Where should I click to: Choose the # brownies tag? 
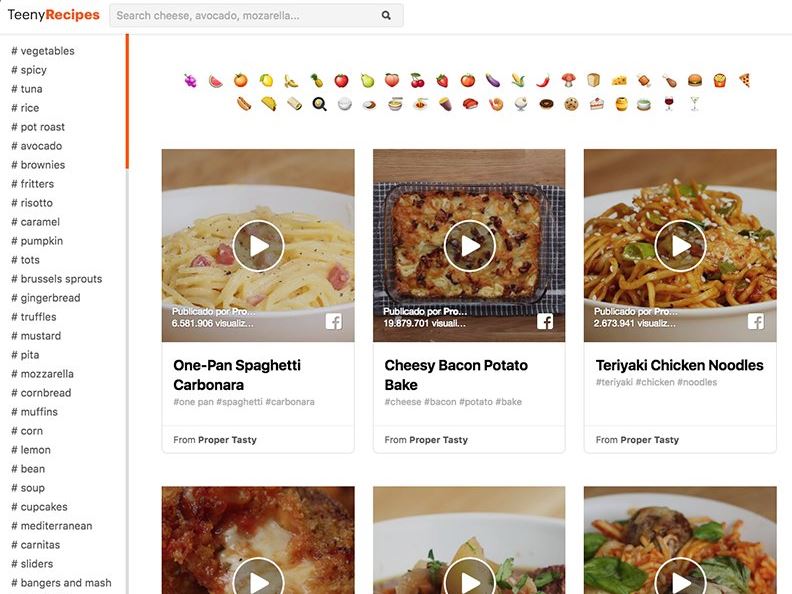pos(38,165)
